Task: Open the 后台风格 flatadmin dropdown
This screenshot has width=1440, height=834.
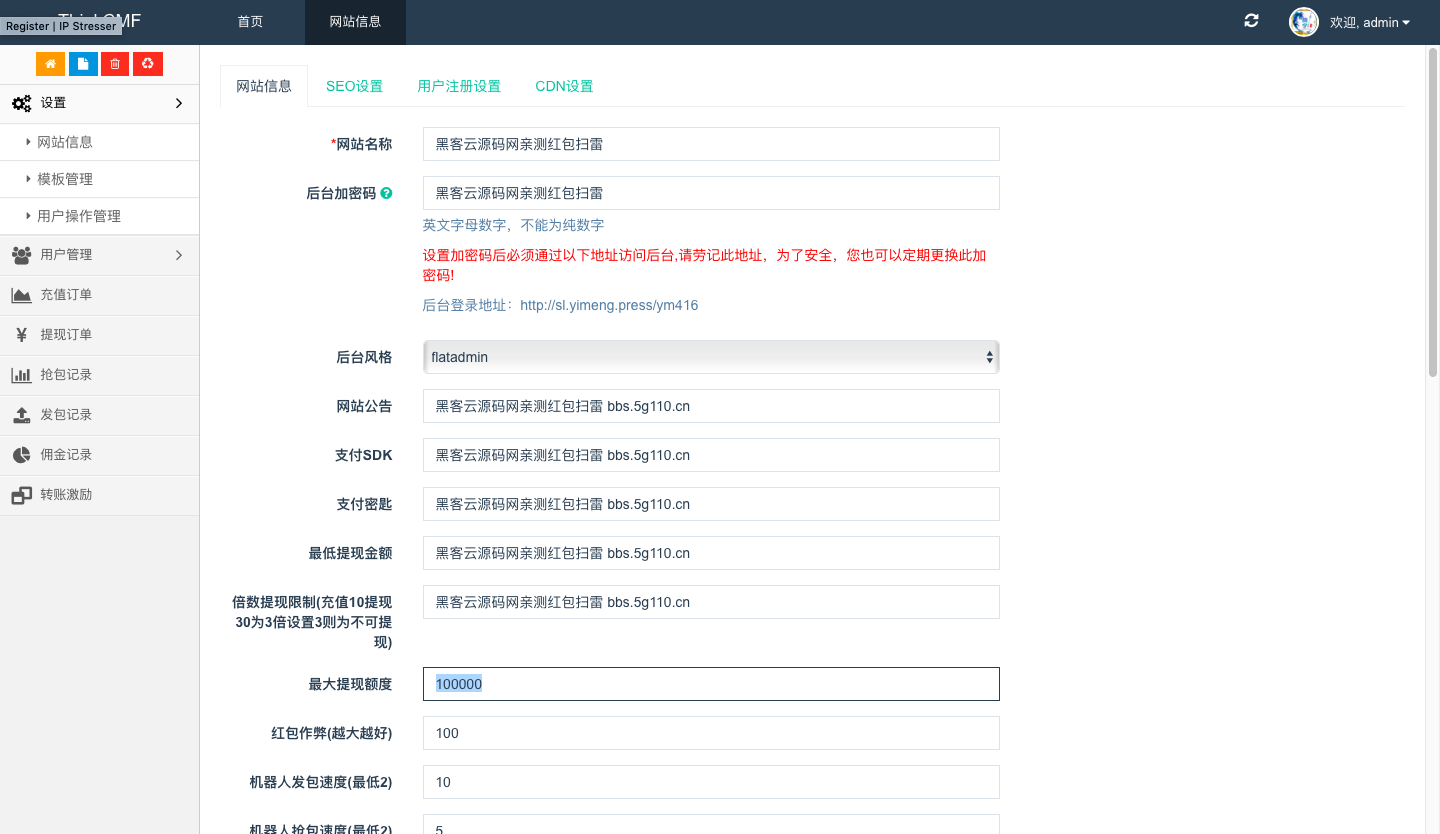Action: tap(710, 357)
